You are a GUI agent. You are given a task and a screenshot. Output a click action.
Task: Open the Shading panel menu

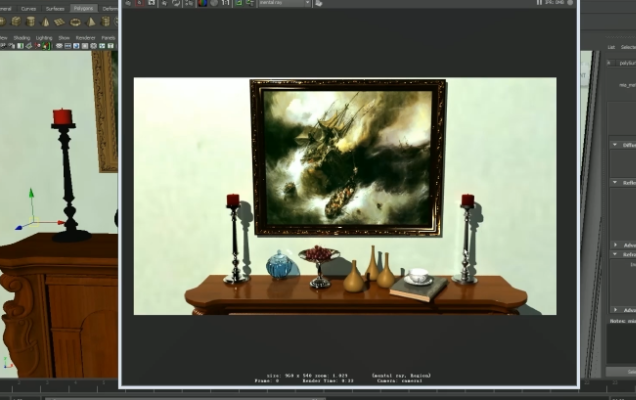pos(17,37)
